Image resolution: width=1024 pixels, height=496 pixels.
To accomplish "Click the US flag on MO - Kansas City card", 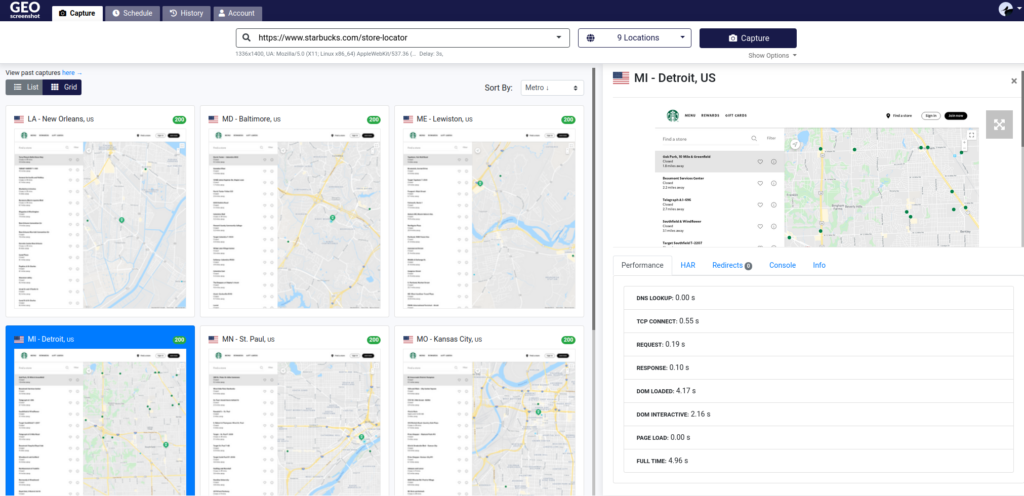I will click(x=408, y=339).
